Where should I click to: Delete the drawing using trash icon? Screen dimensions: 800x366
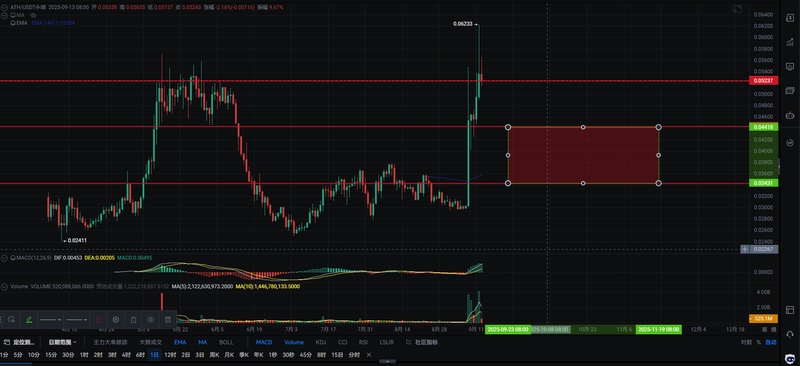(x=168, y=320)
